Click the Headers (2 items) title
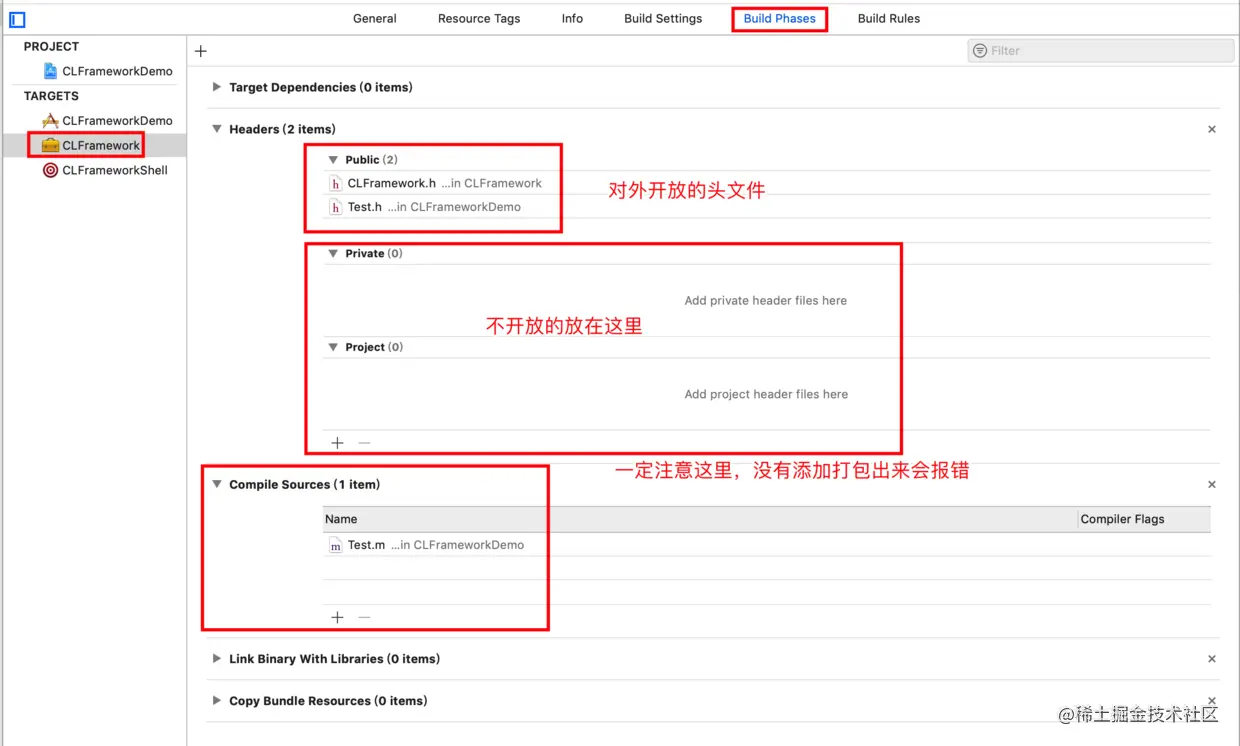 coord(282,129)
